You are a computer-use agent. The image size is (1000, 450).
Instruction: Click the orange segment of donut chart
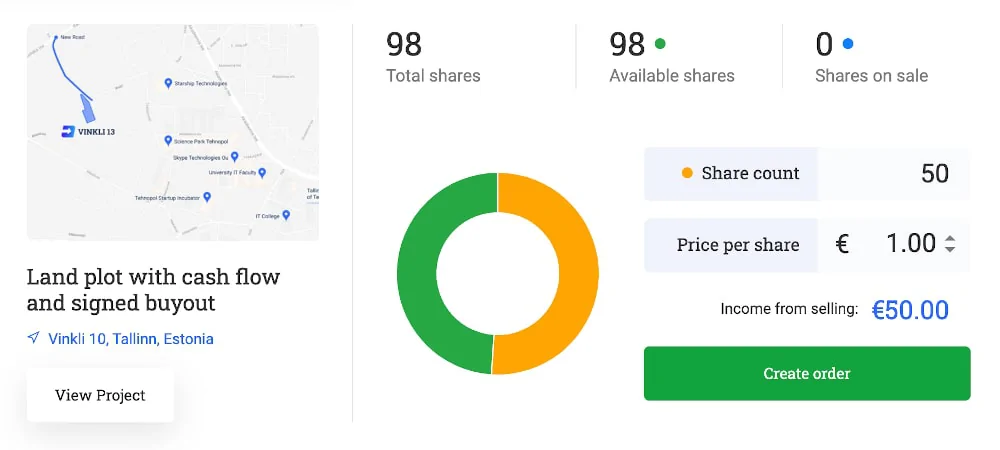(577, 274)
